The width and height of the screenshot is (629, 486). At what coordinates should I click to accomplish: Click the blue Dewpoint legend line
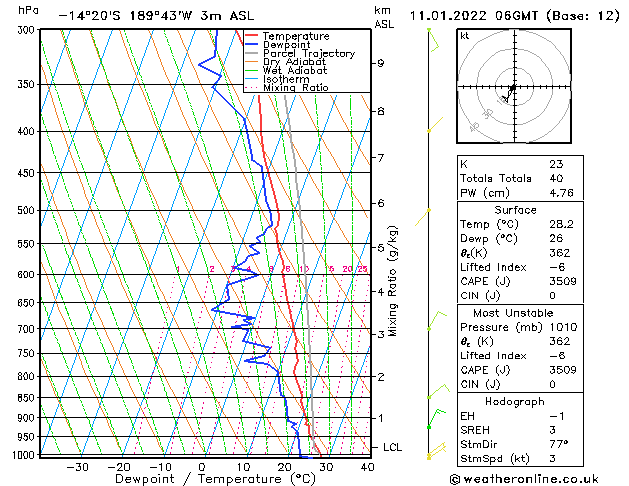pyautogui.click(x=251, y=45)
